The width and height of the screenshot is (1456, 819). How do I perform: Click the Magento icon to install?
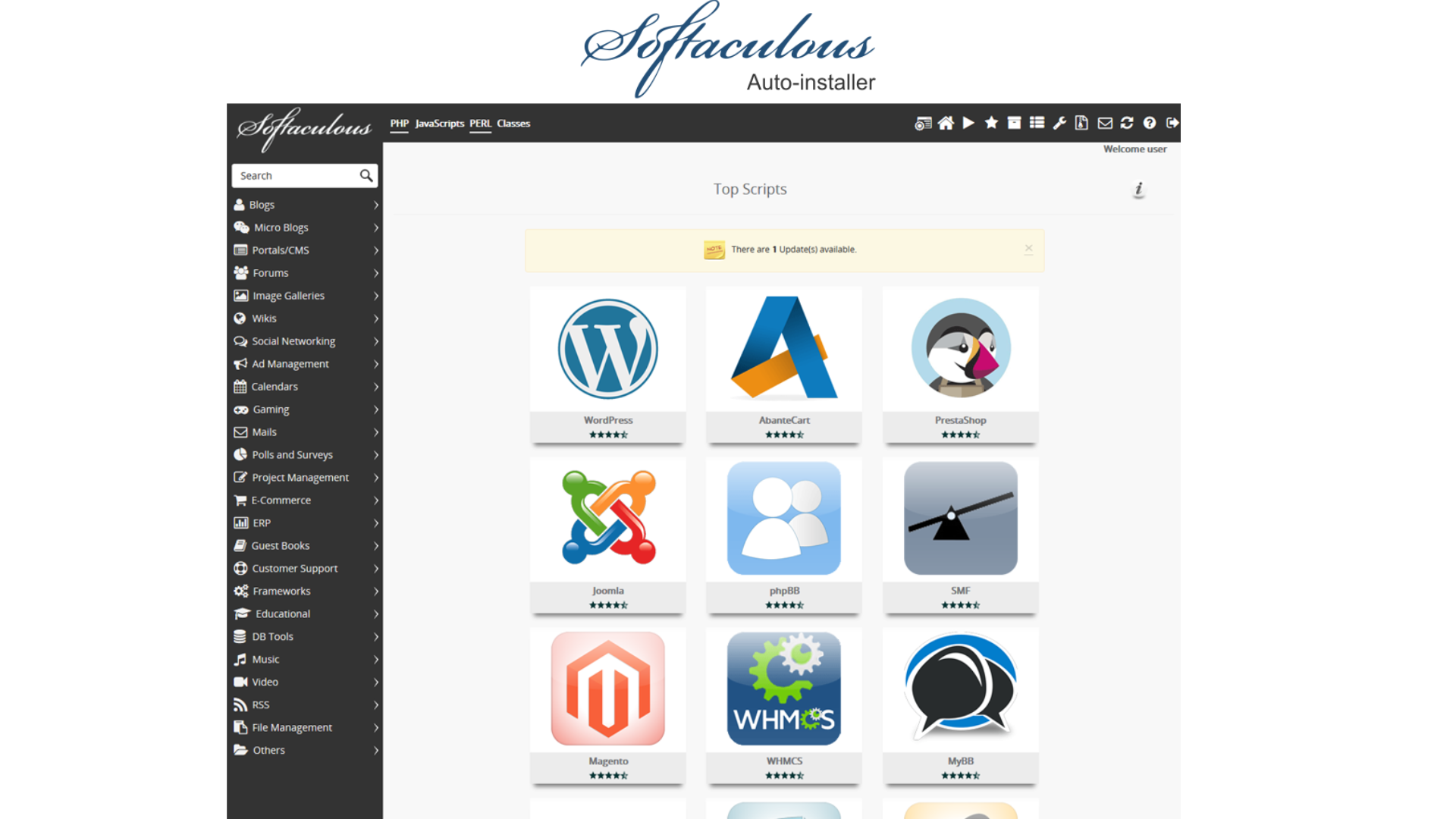pyautogui.click(x=607, y=689)
